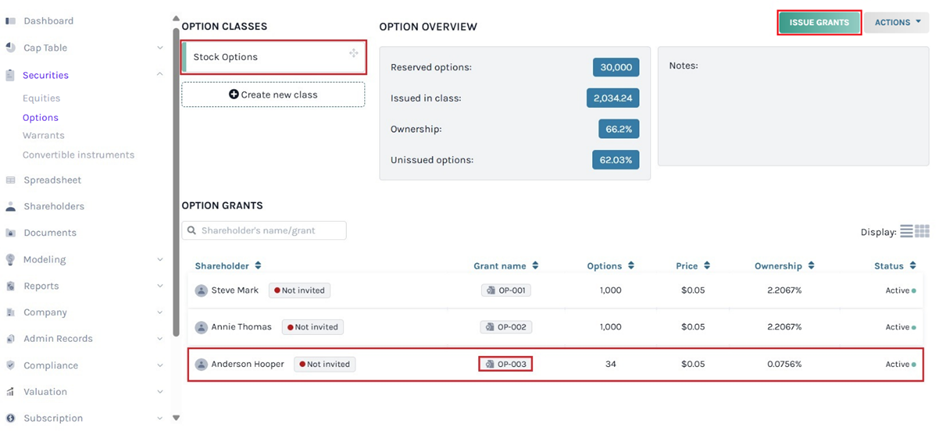Expand the Valuation menu chevron

(160, 391)
